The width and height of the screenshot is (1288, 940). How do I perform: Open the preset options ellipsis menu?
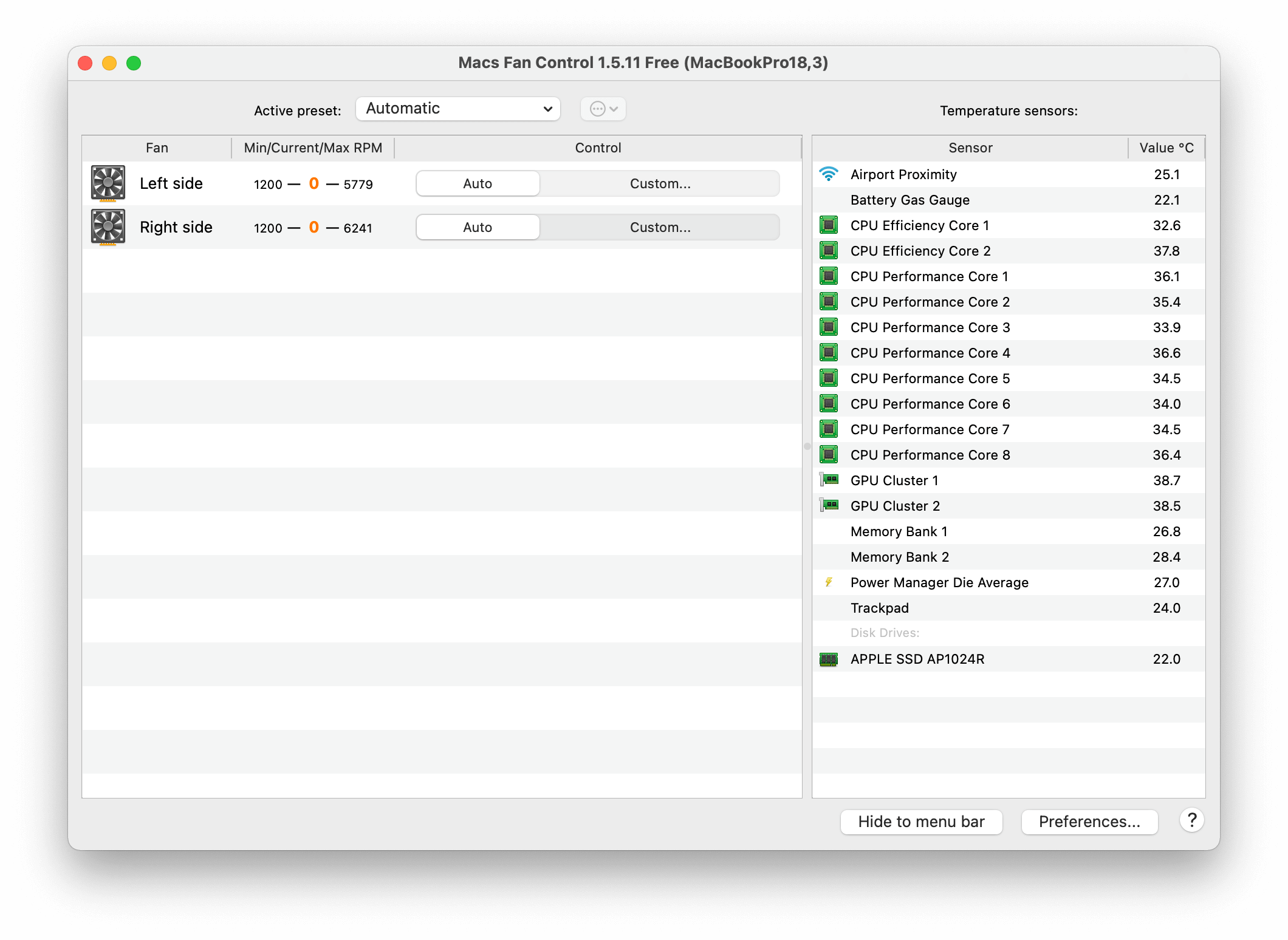603,109
